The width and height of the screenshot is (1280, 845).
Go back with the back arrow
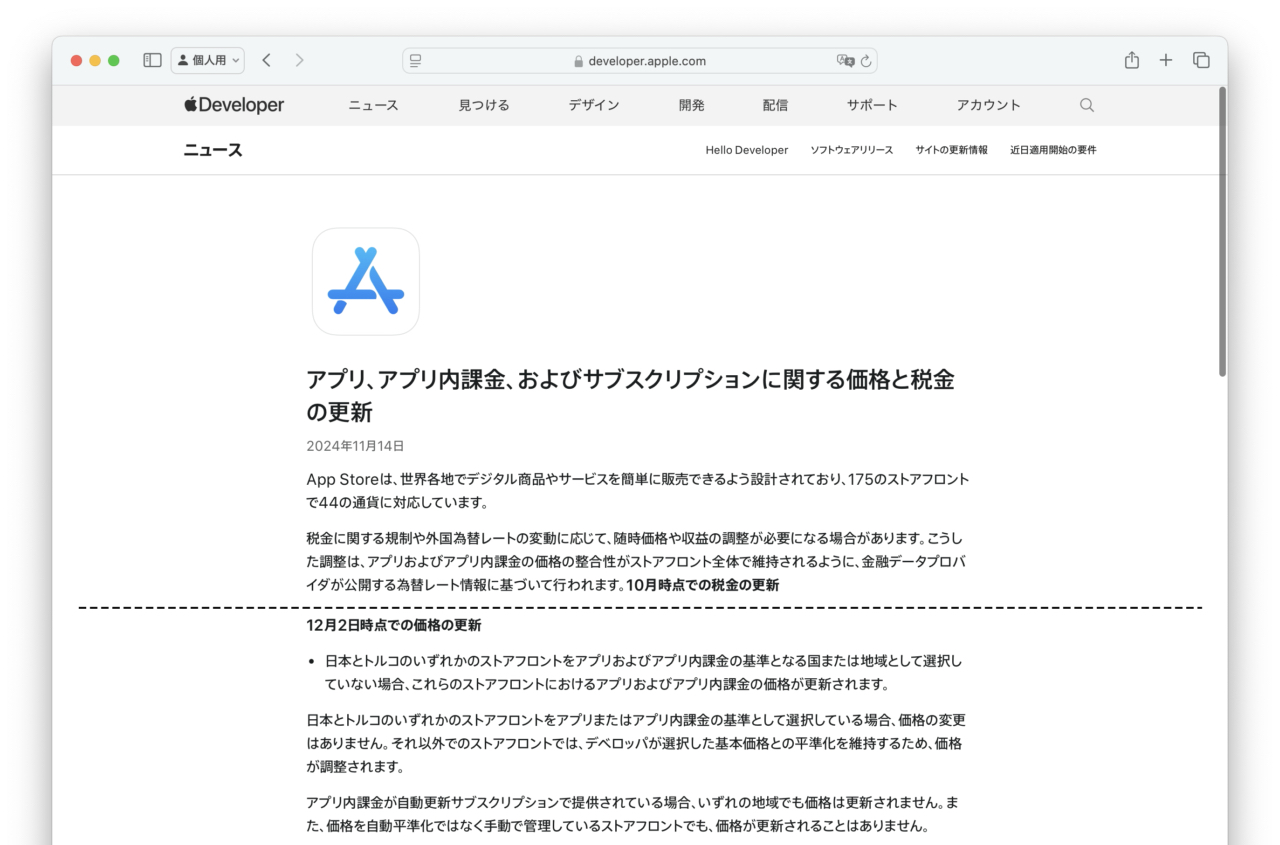coord(266,60)
